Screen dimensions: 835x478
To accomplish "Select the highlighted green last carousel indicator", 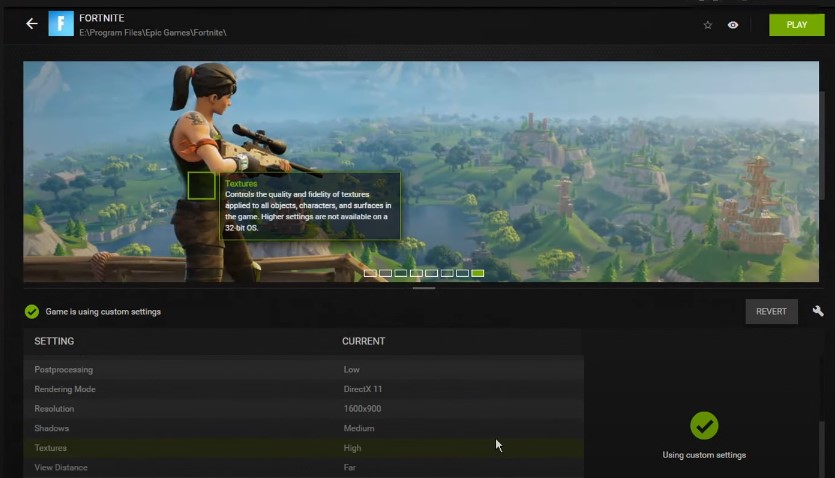I will pyautogui.click(x=478, y=273).
